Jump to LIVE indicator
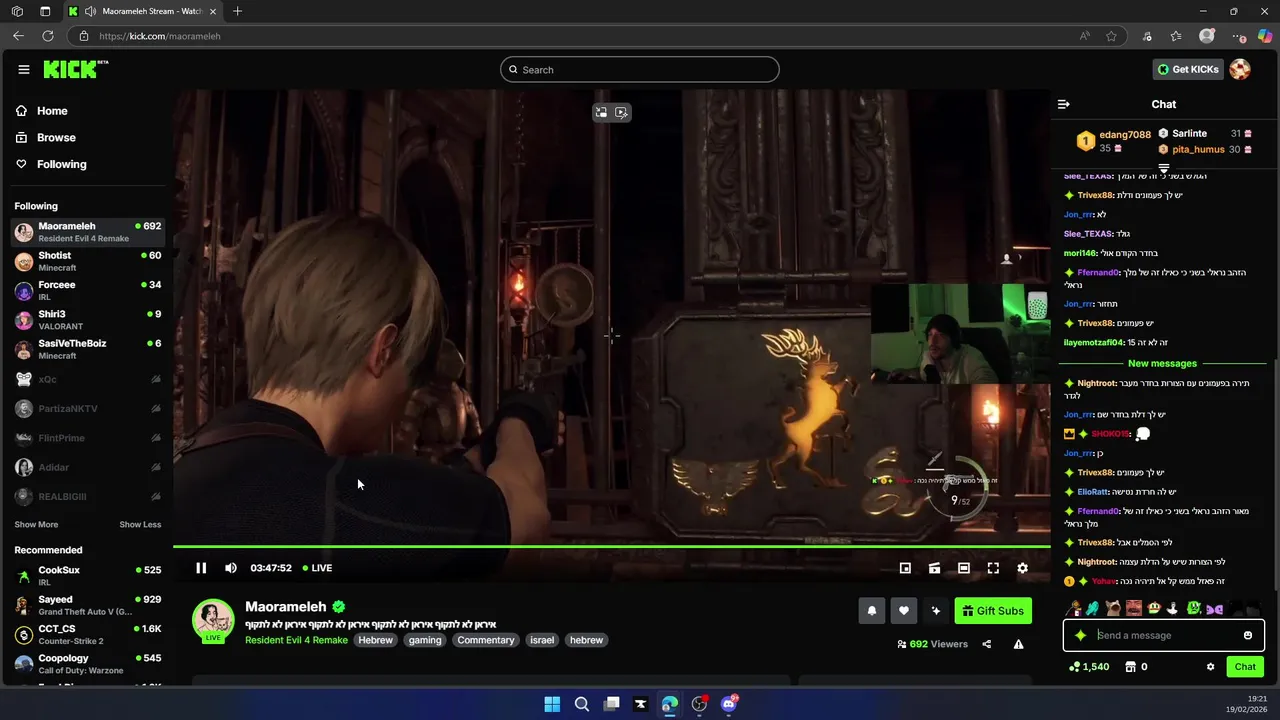Viewport: 1280px width, 720px height. tap(317, 568)
